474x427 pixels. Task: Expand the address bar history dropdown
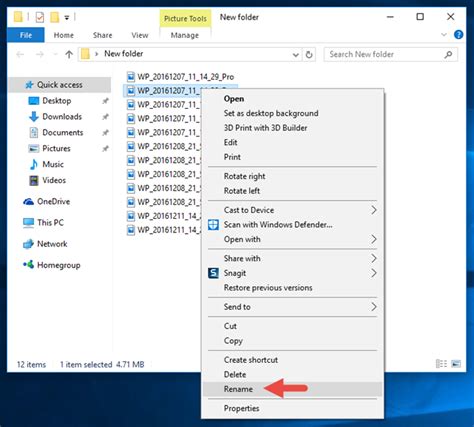point(295,55)
